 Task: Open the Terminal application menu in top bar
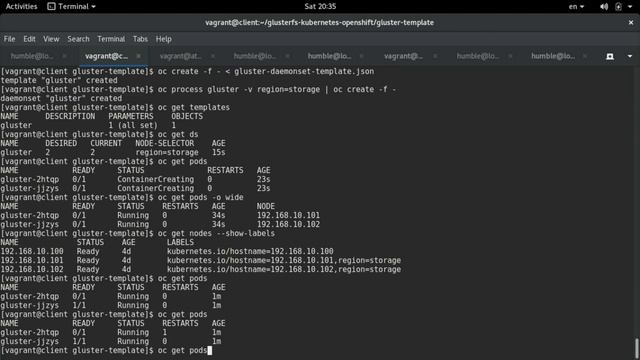tap(71, 6)
